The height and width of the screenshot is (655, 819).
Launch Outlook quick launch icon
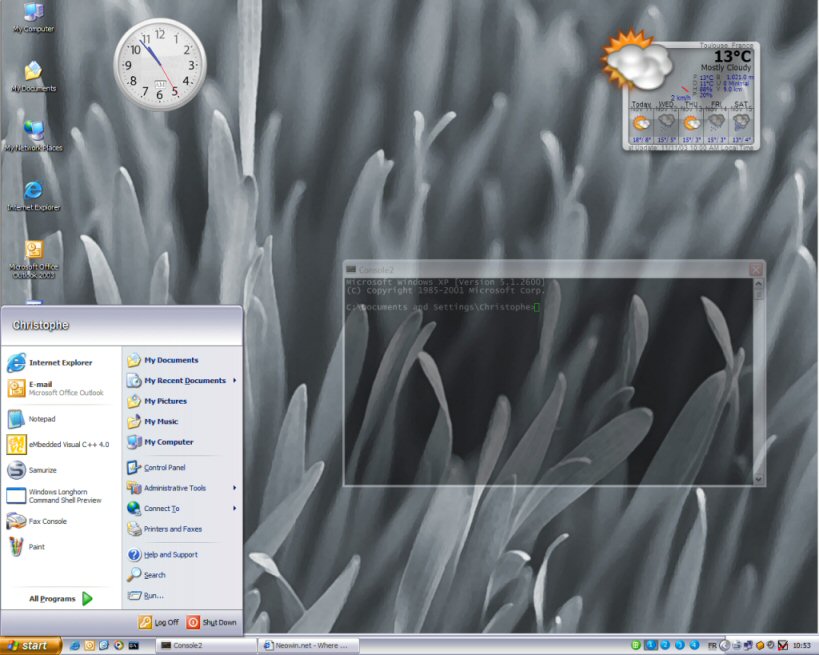89,646
